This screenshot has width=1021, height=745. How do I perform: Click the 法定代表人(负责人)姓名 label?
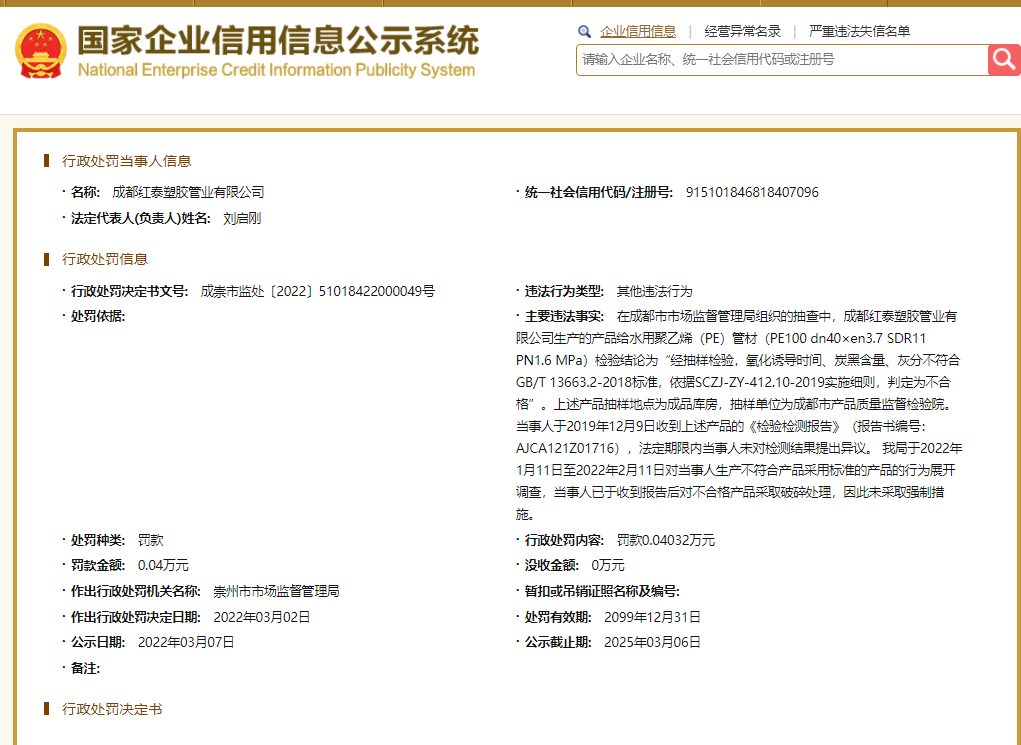(141, 218)
